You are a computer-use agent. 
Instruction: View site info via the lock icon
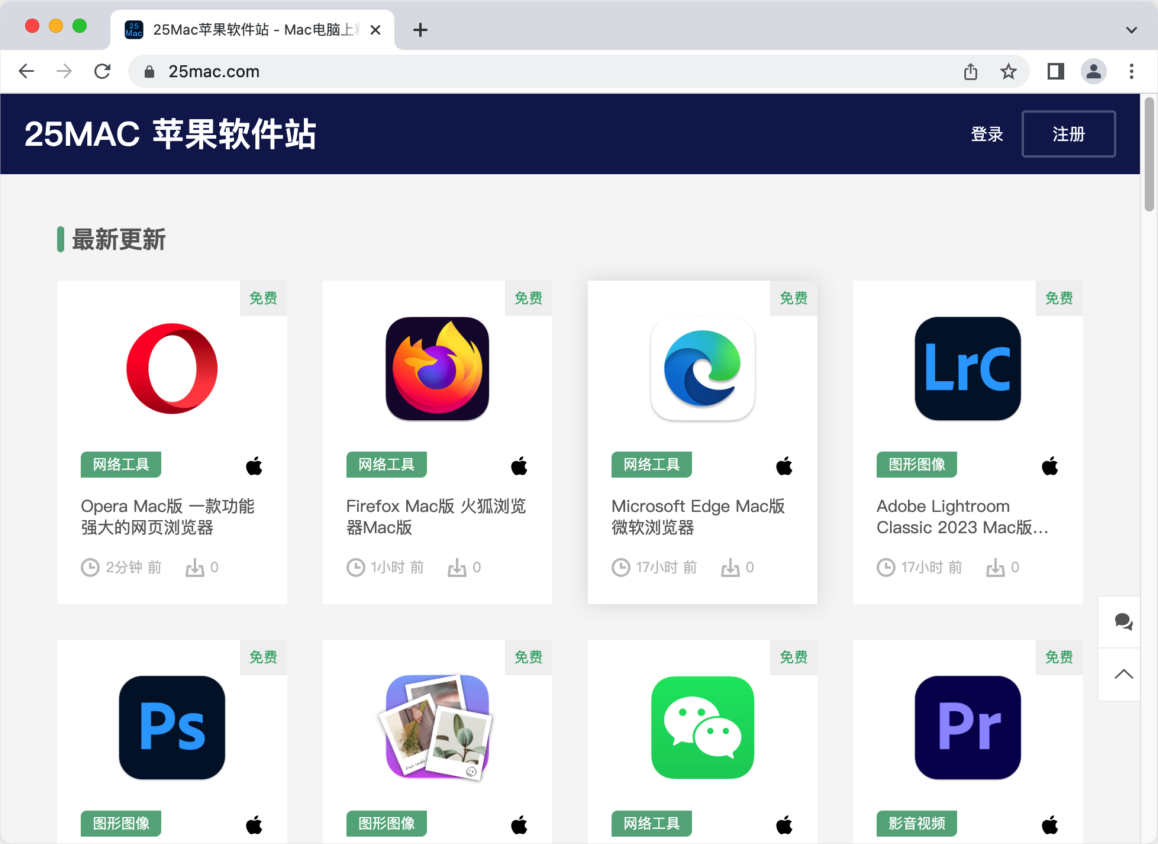[x=149, y=72]
